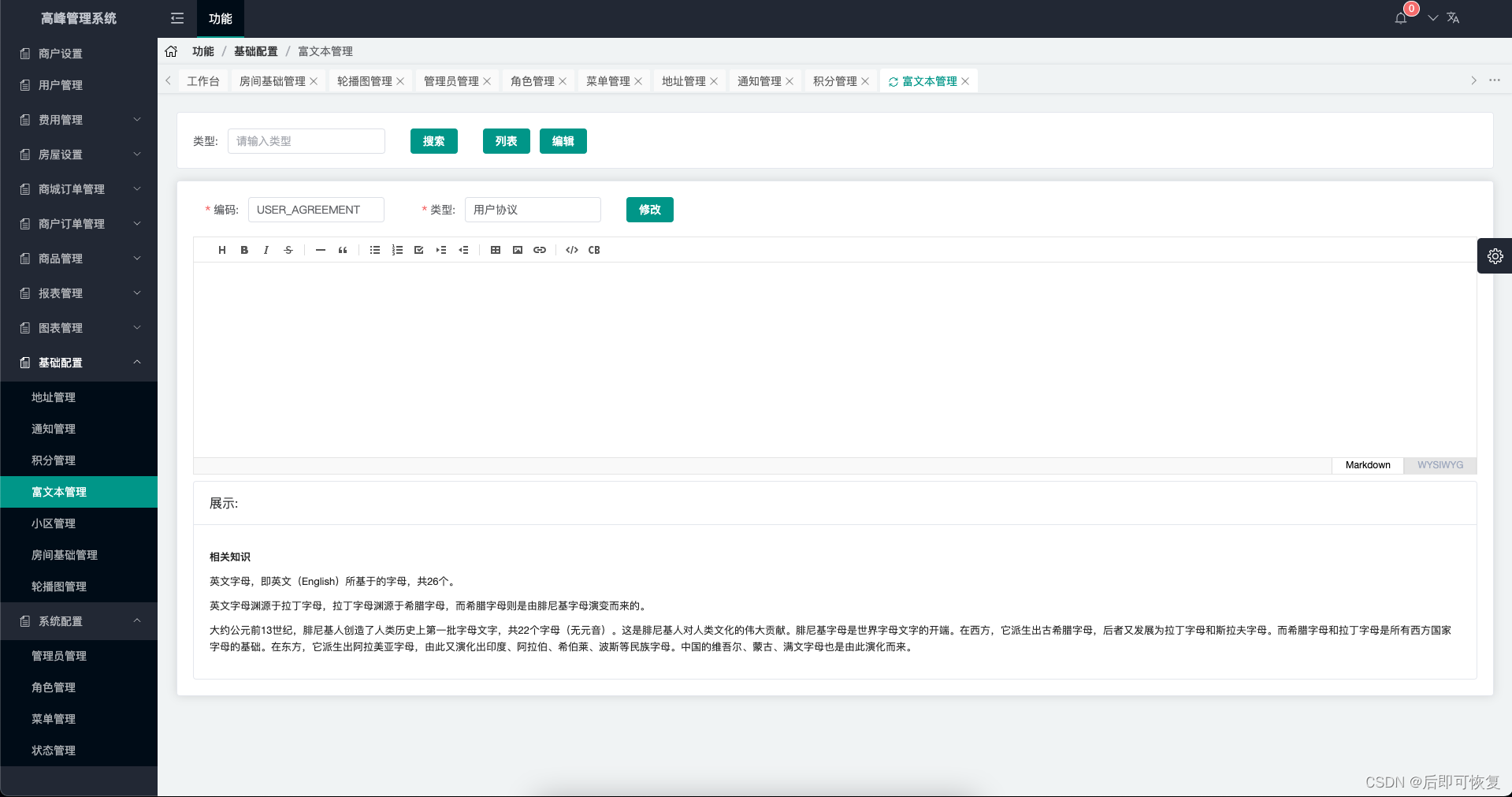Expand the 商城订单管理 menu
This screenshot has width=1512, height=797.
(79, 189)
